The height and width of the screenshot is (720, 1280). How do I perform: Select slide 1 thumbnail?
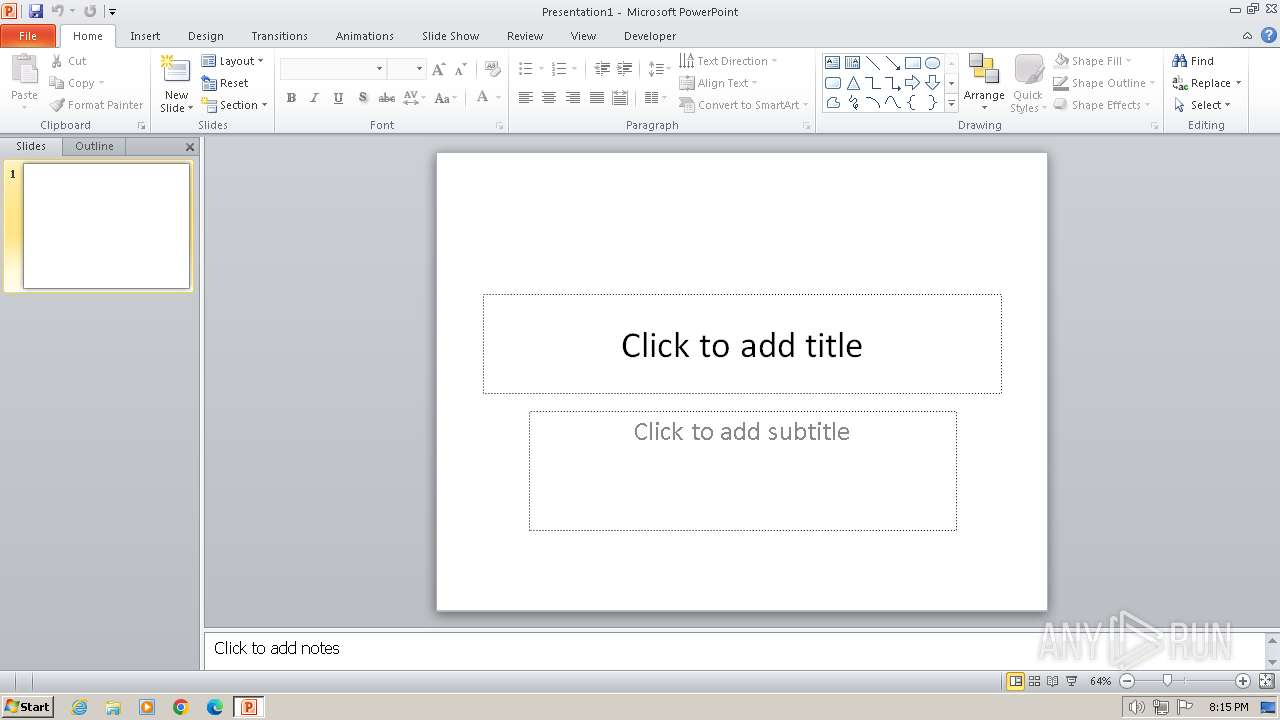coord(106,226)
